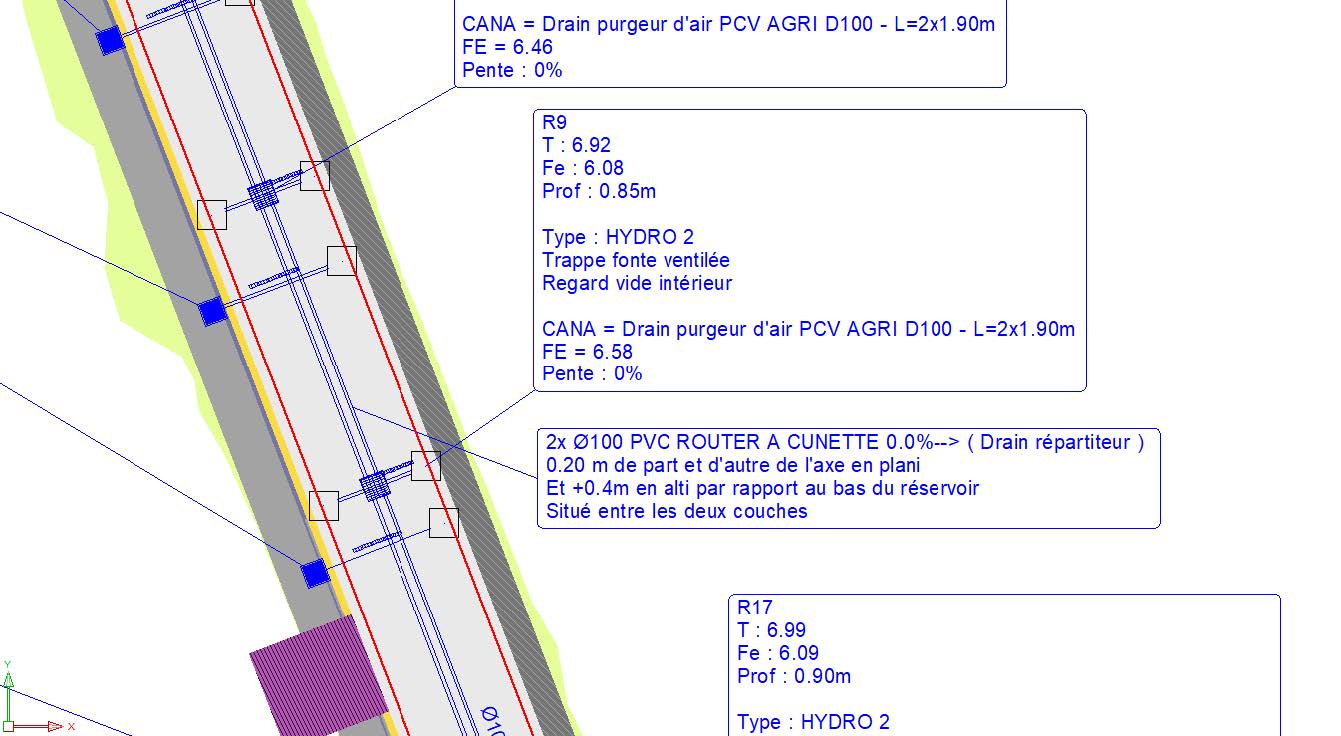This screenshot has height=736, width=1341.
Task: Click the "R17" label text
Action: [754, 607]
